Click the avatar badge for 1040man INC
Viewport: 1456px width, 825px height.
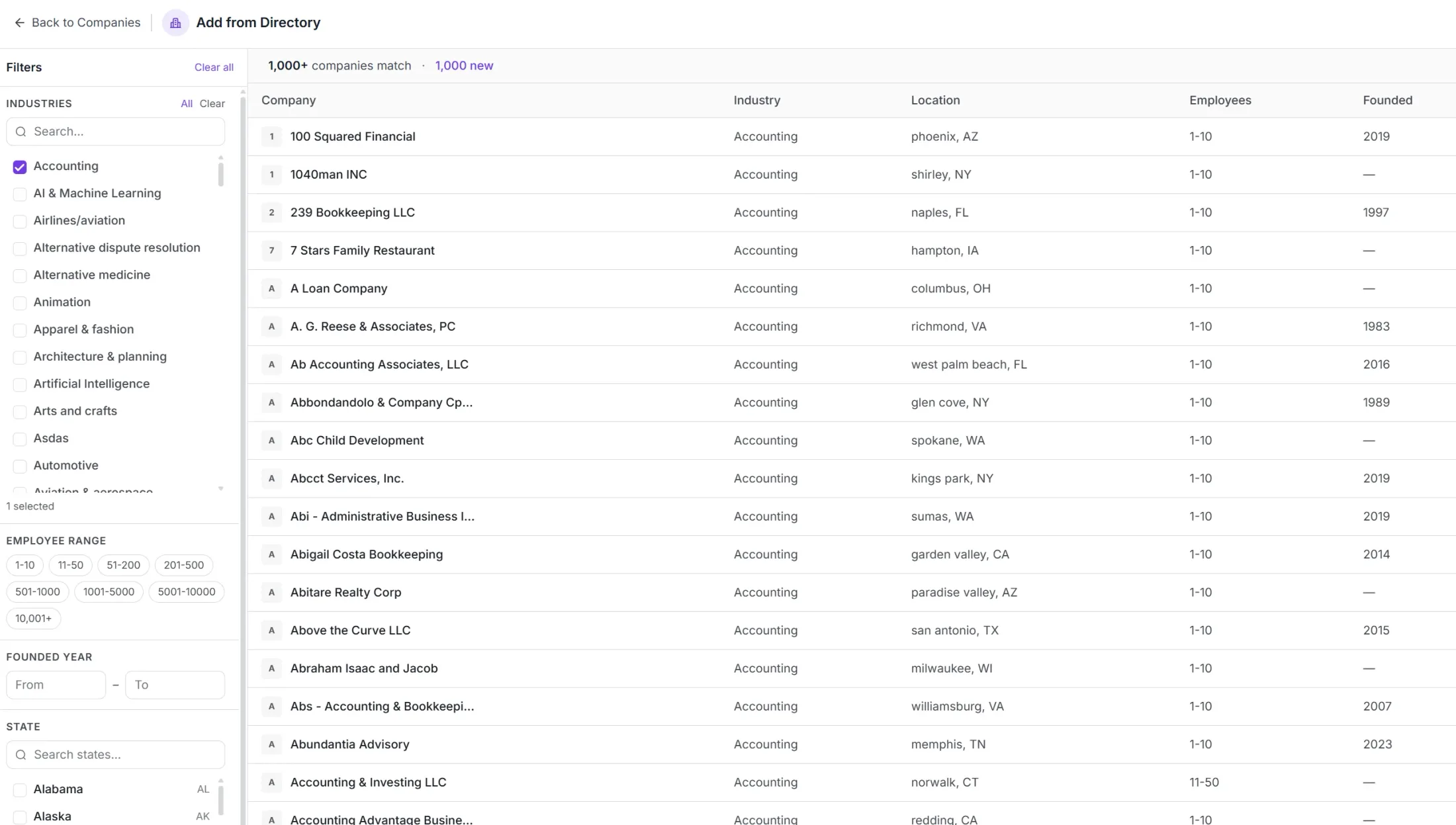[271, 175]
